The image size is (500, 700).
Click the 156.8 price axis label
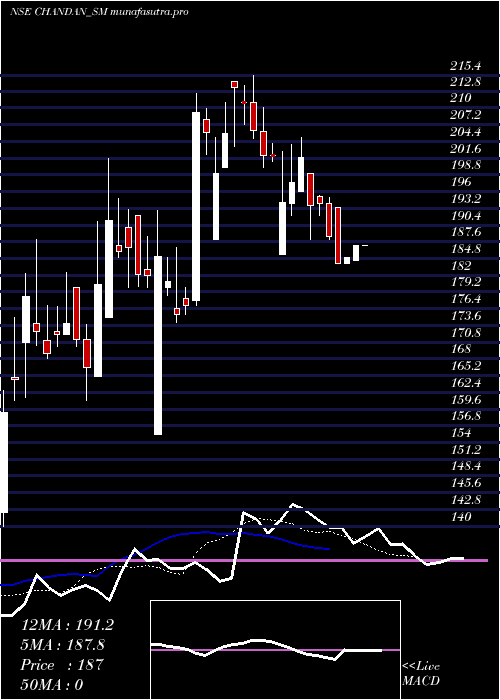coord(466,416)
